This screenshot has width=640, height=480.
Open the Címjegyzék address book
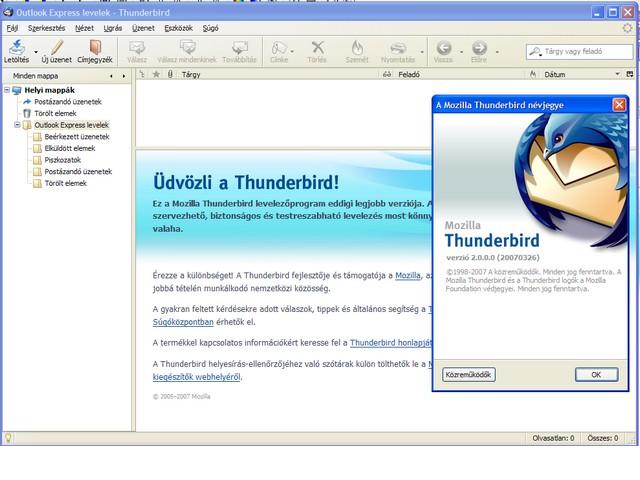coord(95,47)
